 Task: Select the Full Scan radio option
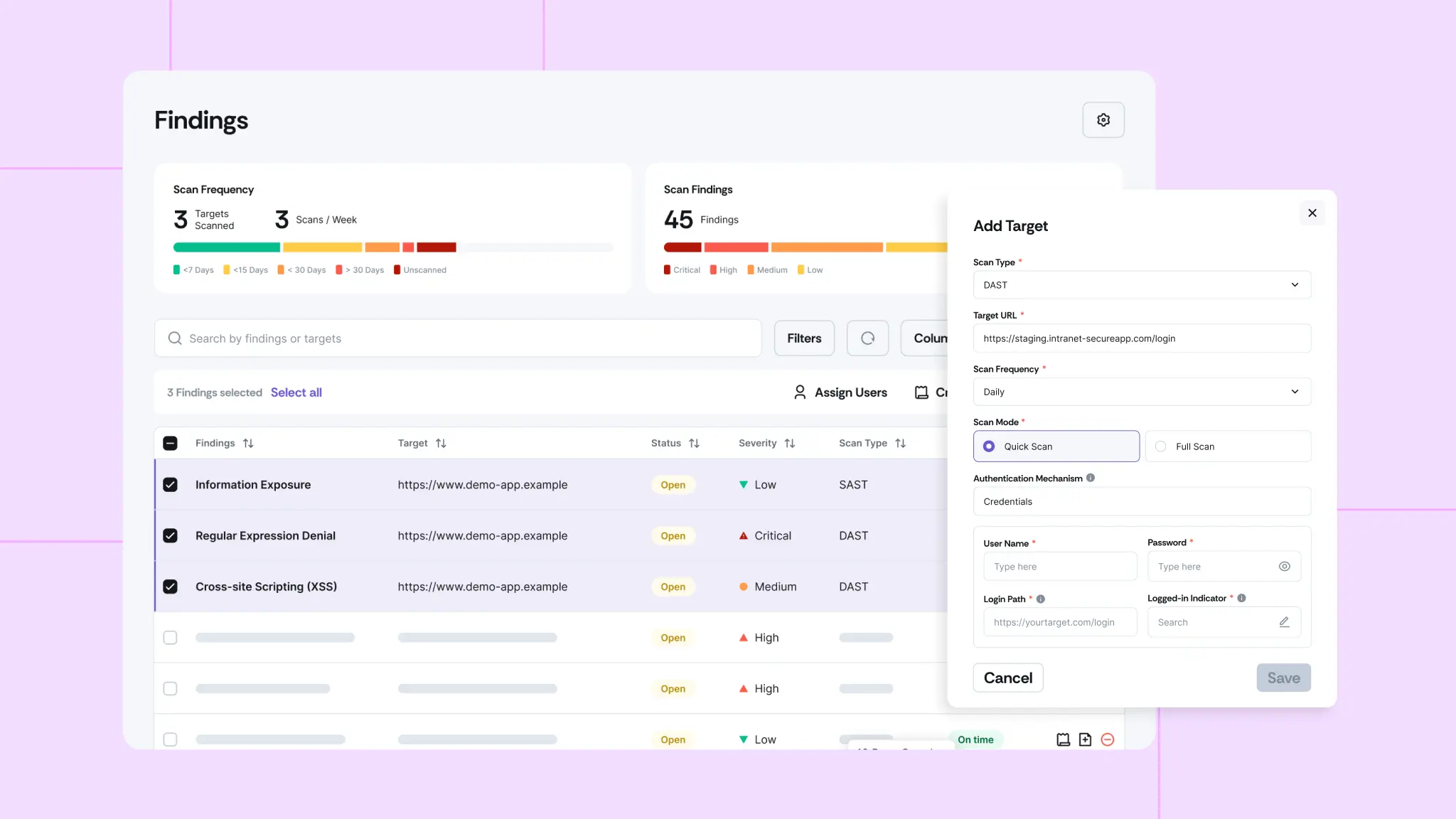1161,446
